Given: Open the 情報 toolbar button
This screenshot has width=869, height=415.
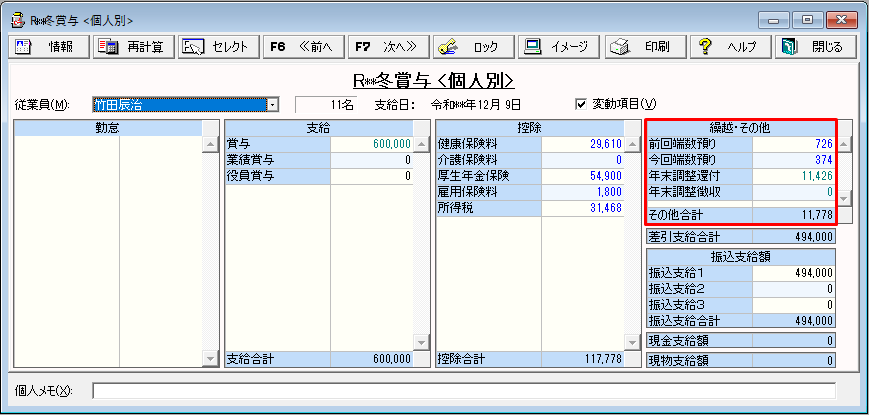Looking at the screenshot, I should coord(49,47).
